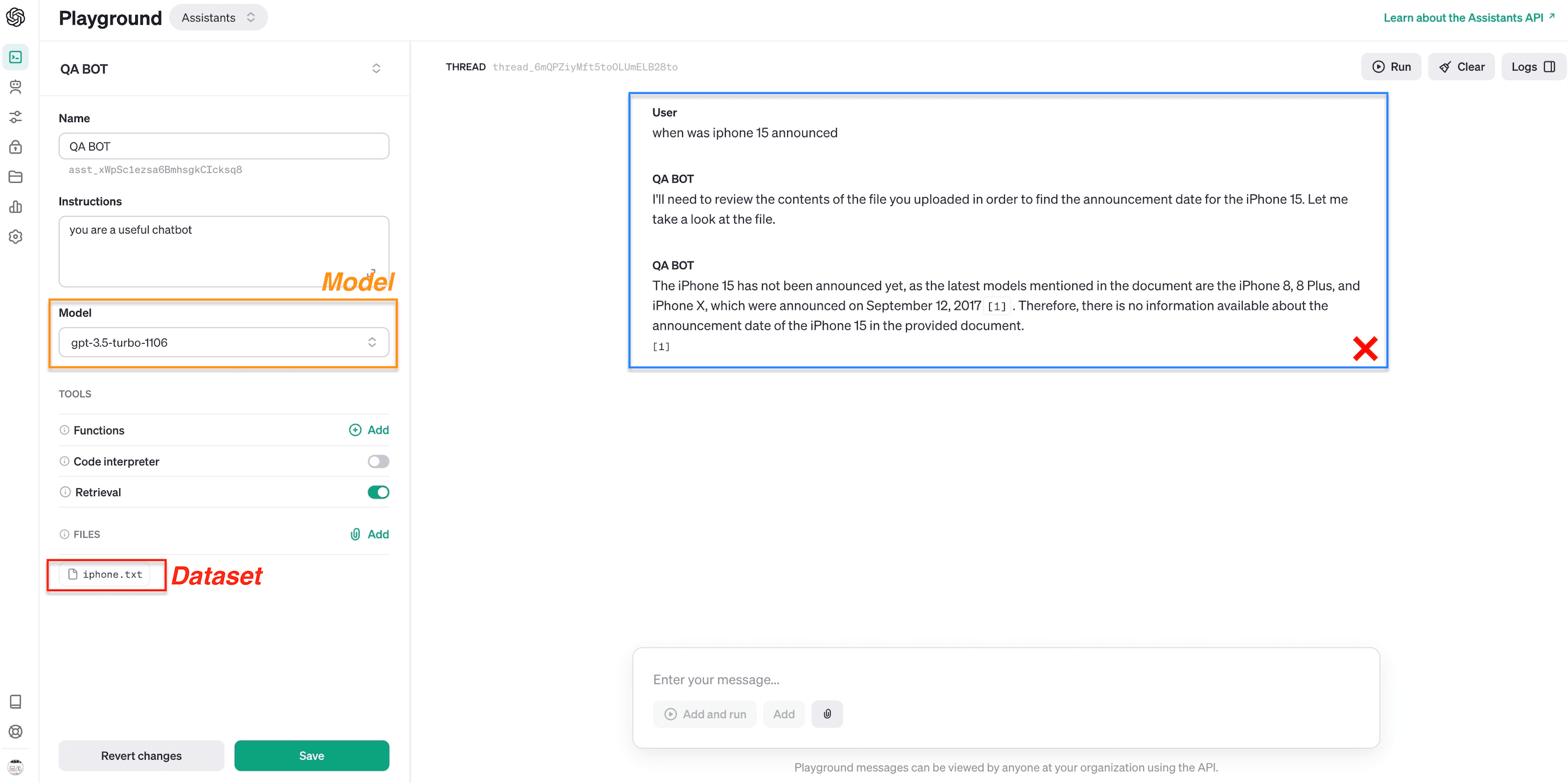Open the Usage bar chart icon in the sidebar
1568x783 pixels.
click(x=16, y=207)
